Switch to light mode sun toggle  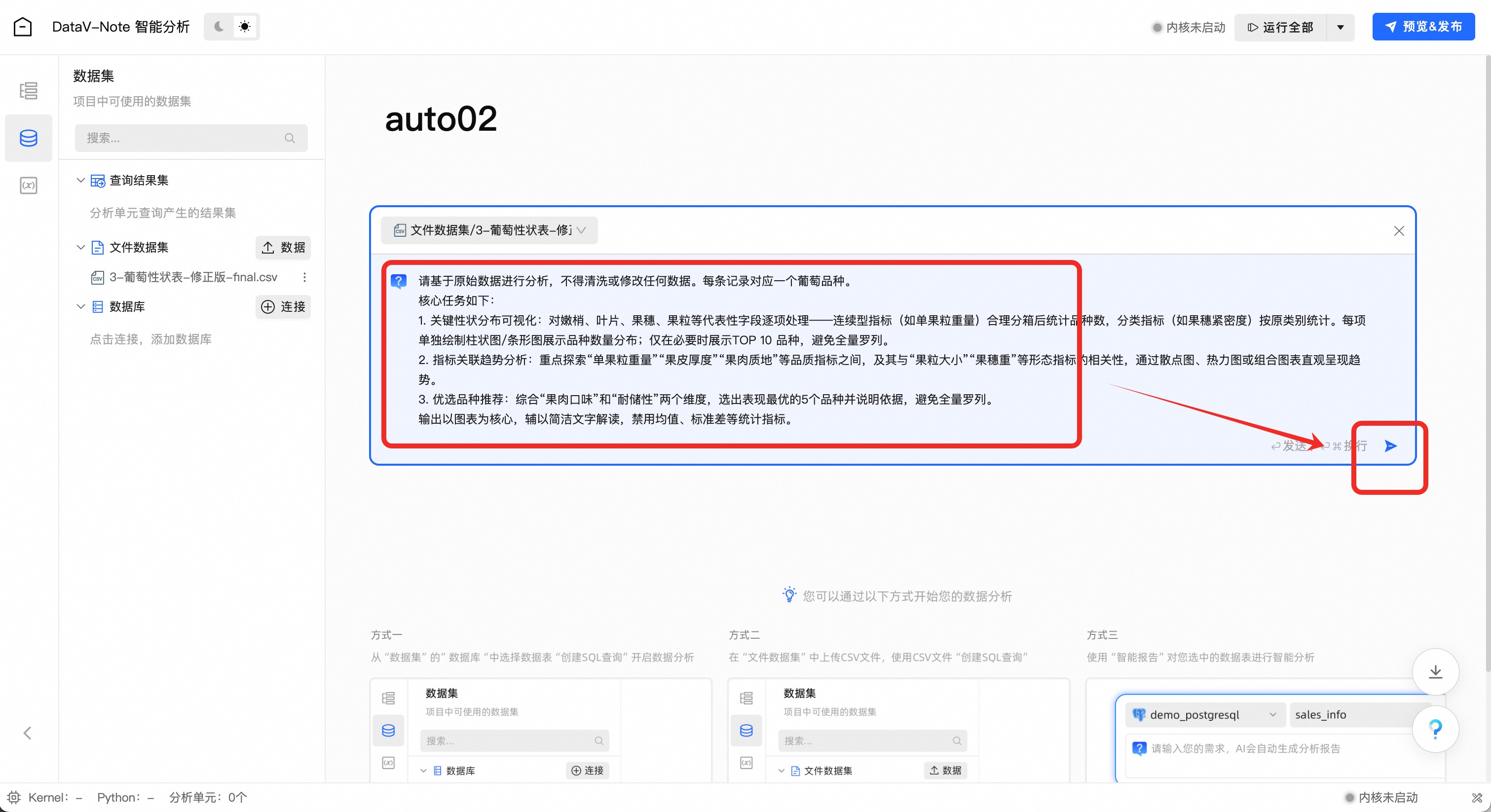coord(245,27)
